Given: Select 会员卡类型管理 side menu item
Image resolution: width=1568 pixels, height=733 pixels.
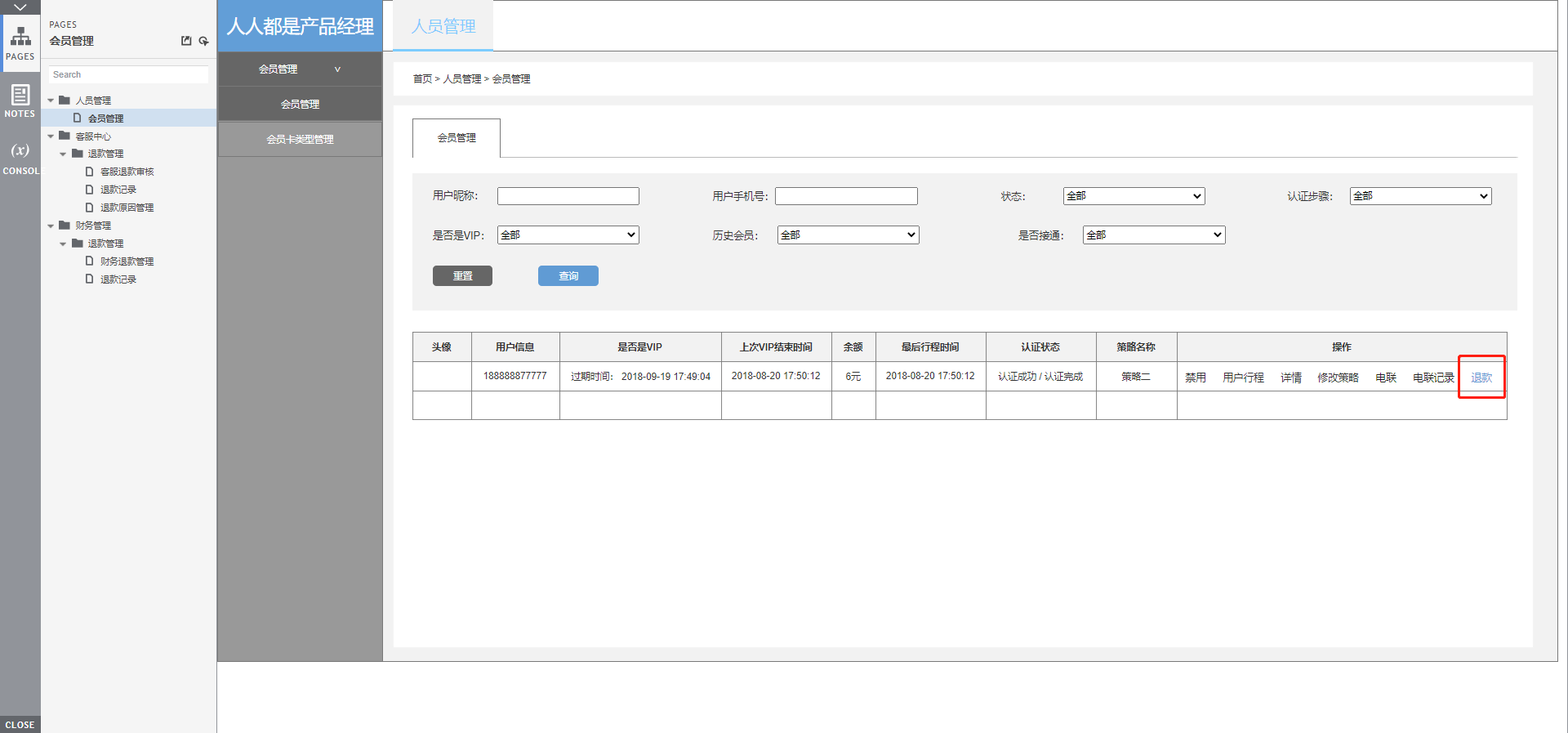Looking at the screenshot, I should [300, 140].
